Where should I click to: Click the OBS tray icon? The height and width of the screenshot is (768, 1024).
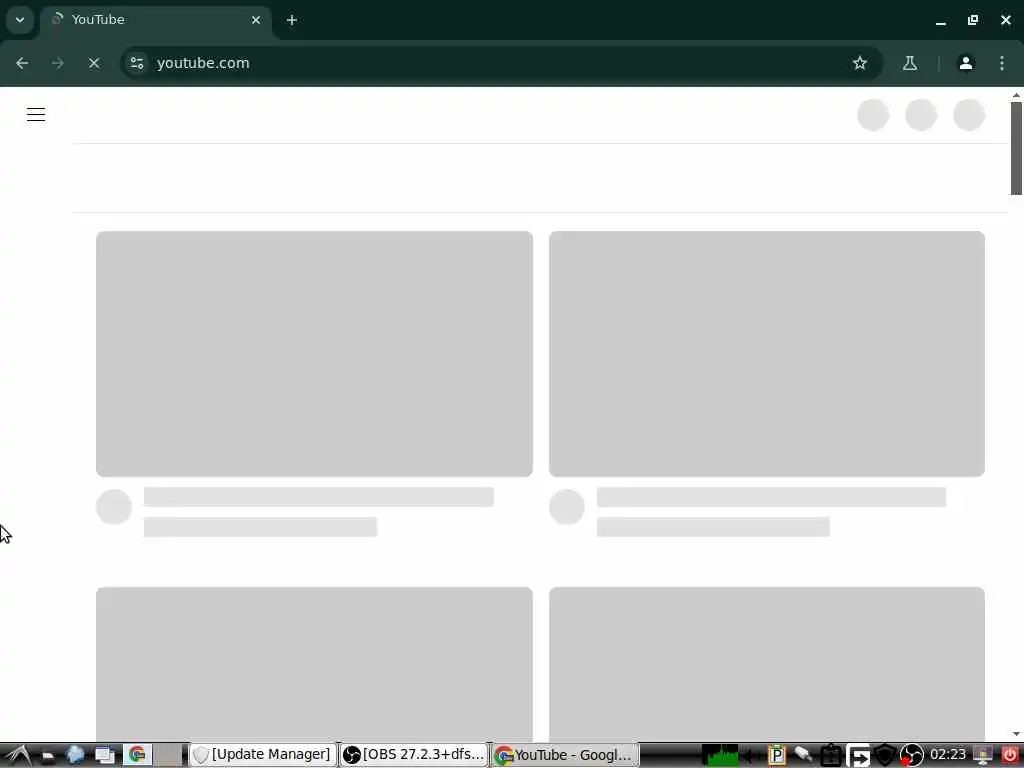[x=912, y=755]
